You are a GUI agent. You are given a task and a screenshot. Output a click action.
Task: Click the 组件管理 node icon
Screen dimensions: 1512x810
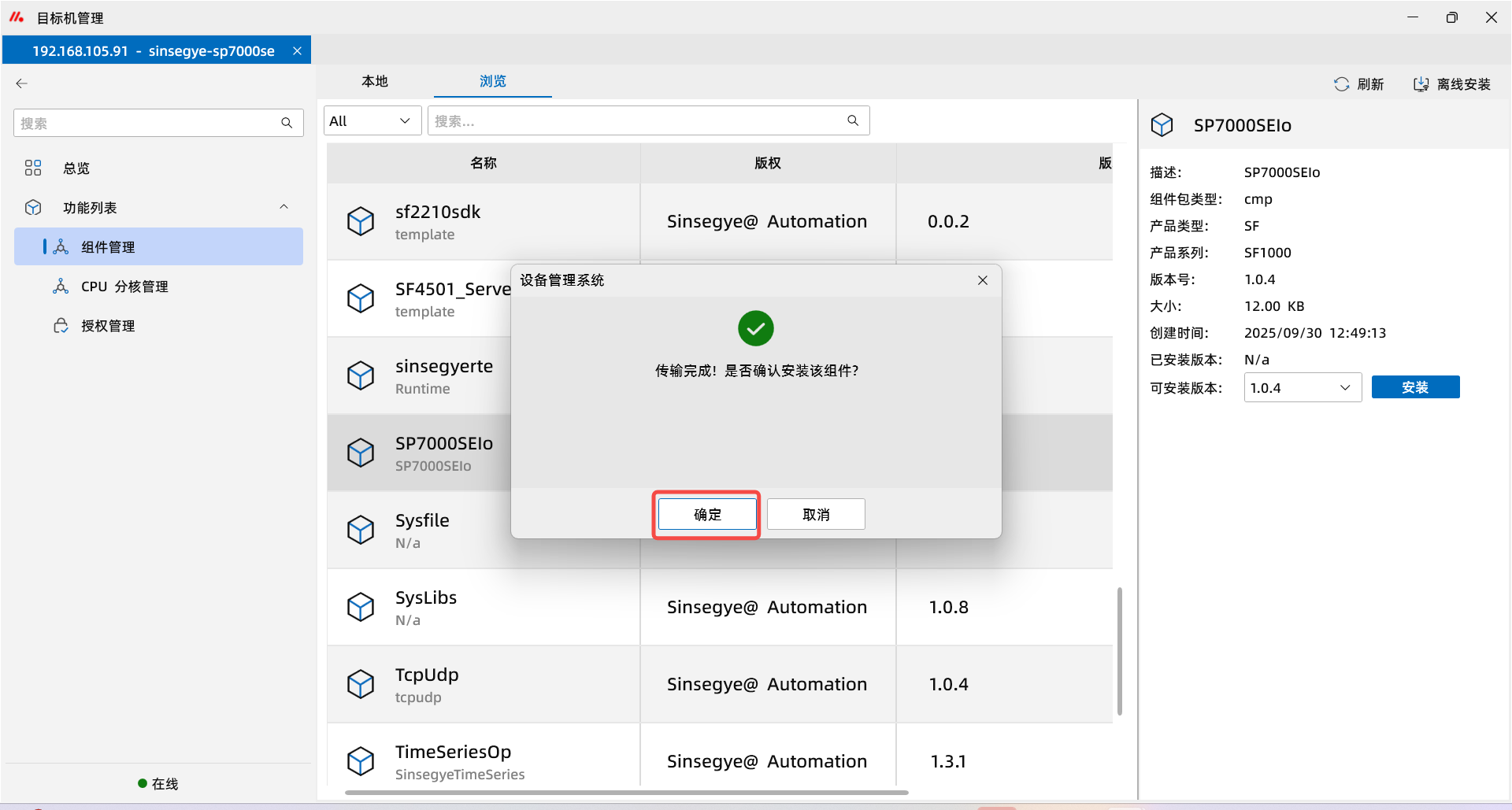[x=61, y=246]
